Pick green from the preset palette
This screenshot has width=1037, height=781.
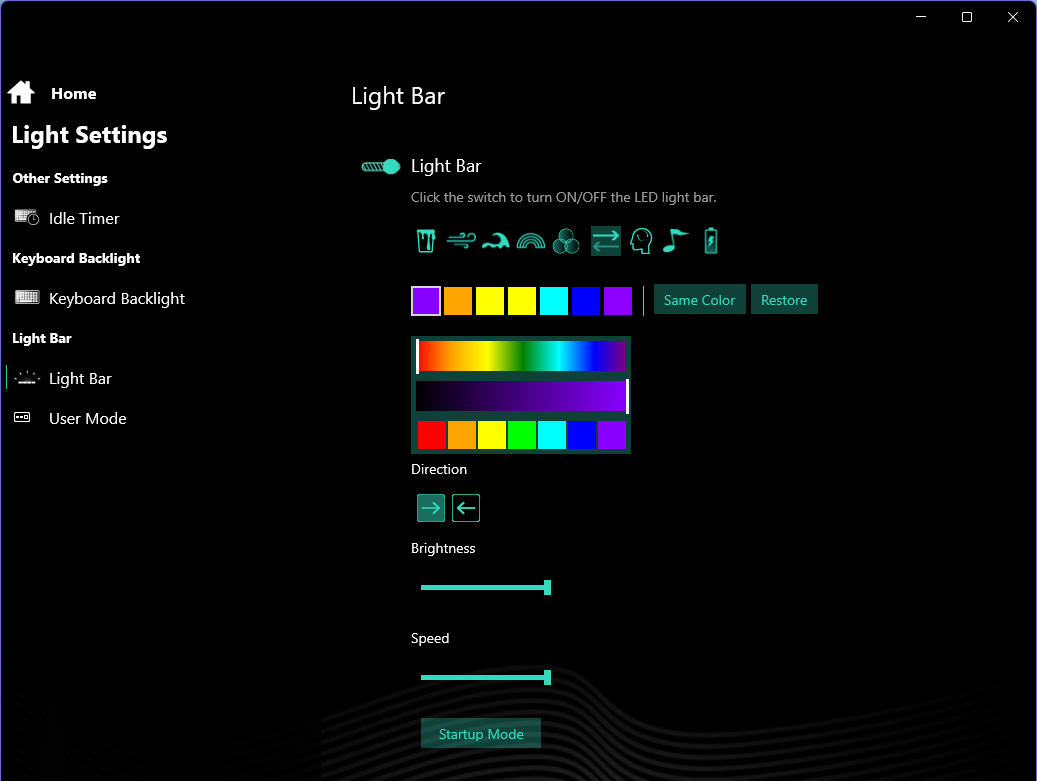tap(522, 435)
